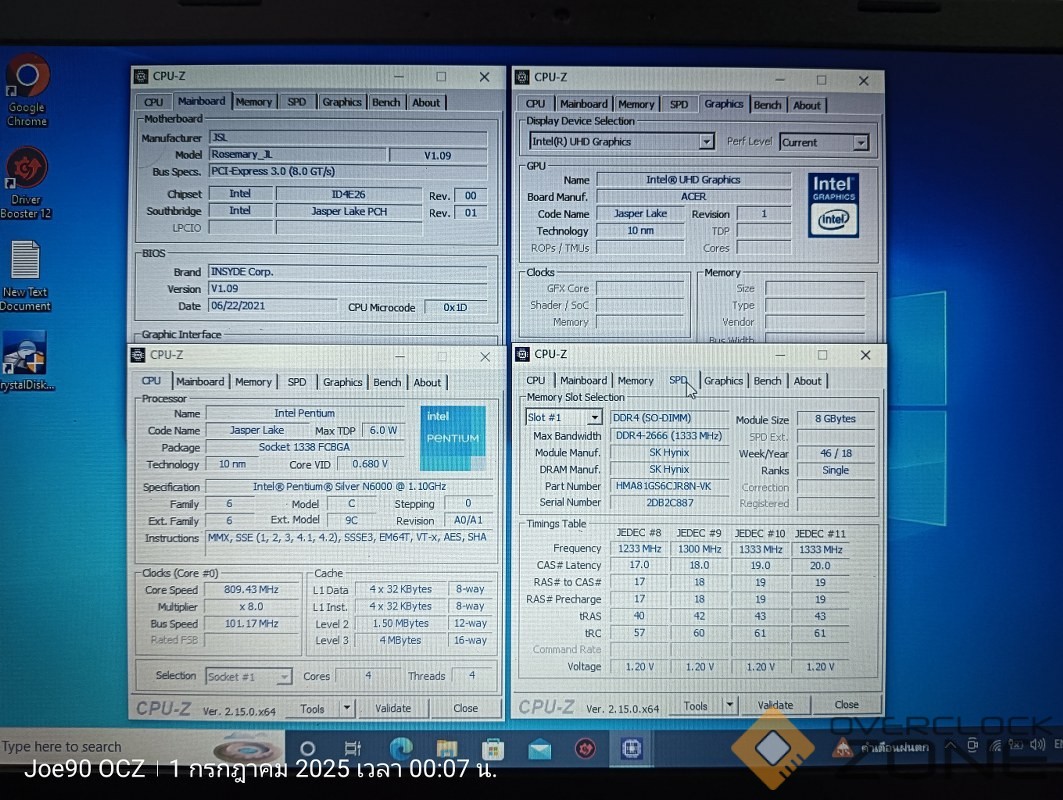Select CPU tab in Mainboard window
The image size is (1063, 800).
pyautogui.click(x=154, y=102)
